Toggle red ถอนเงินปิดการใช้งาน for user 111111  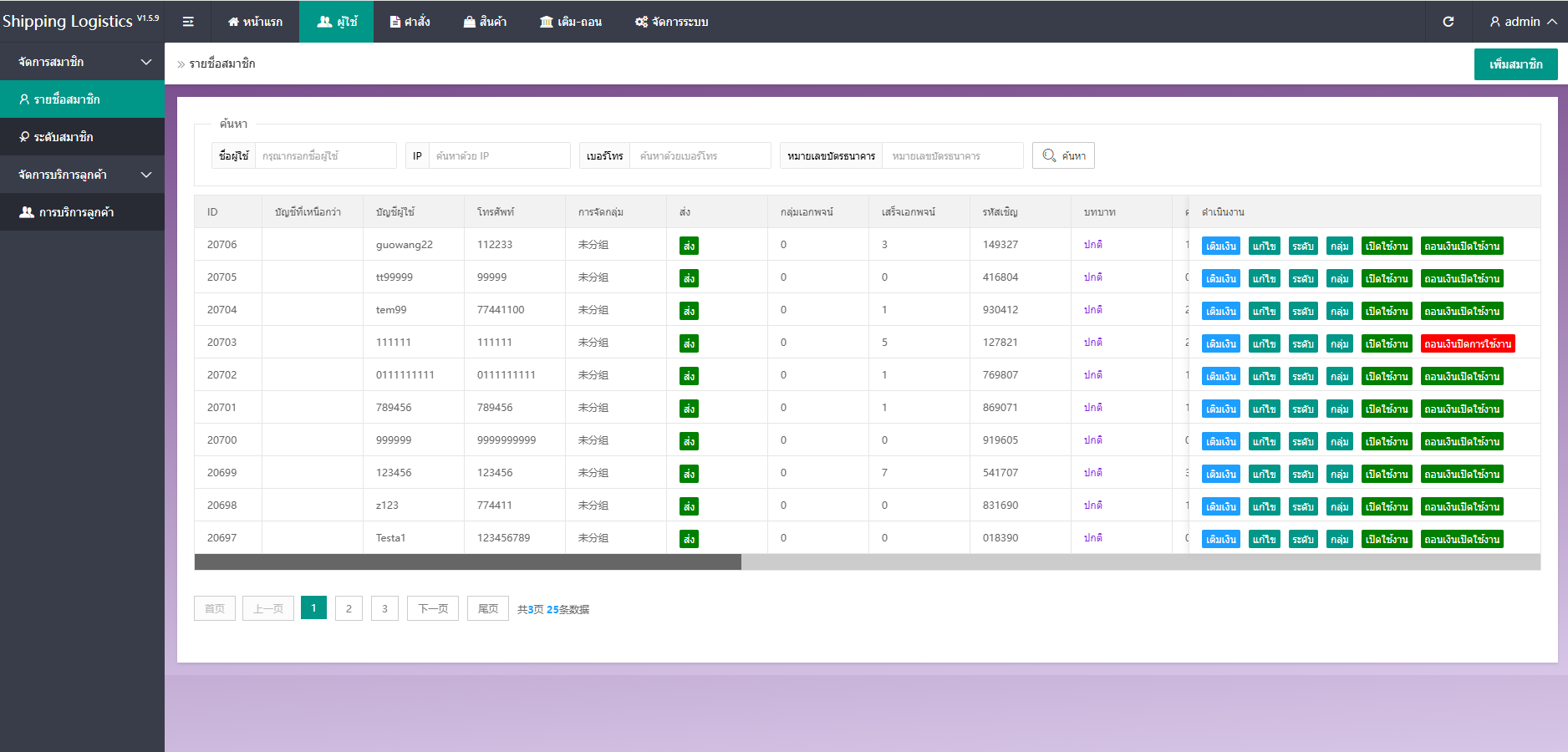coord(1467,343)
